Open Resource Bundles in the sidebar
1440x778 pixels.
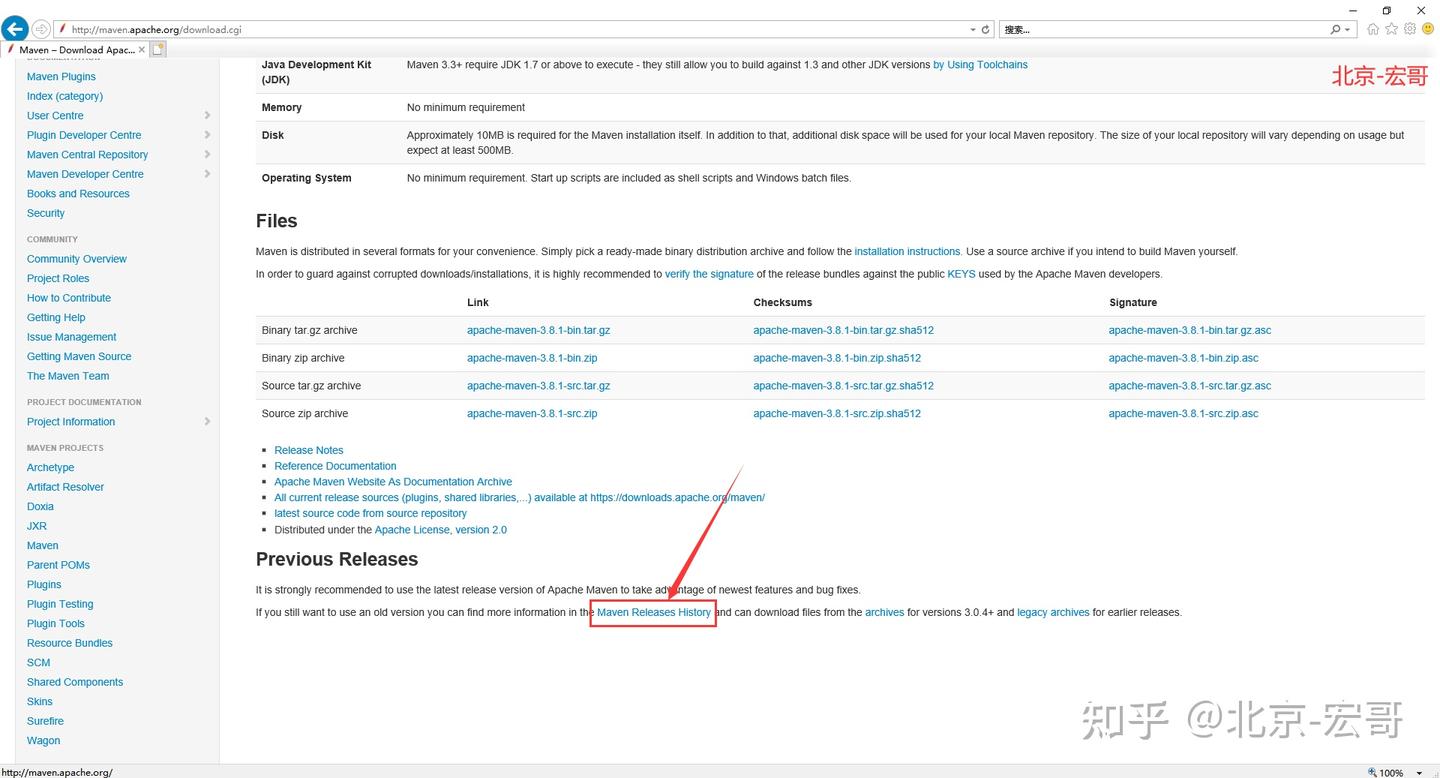(70, 643)
